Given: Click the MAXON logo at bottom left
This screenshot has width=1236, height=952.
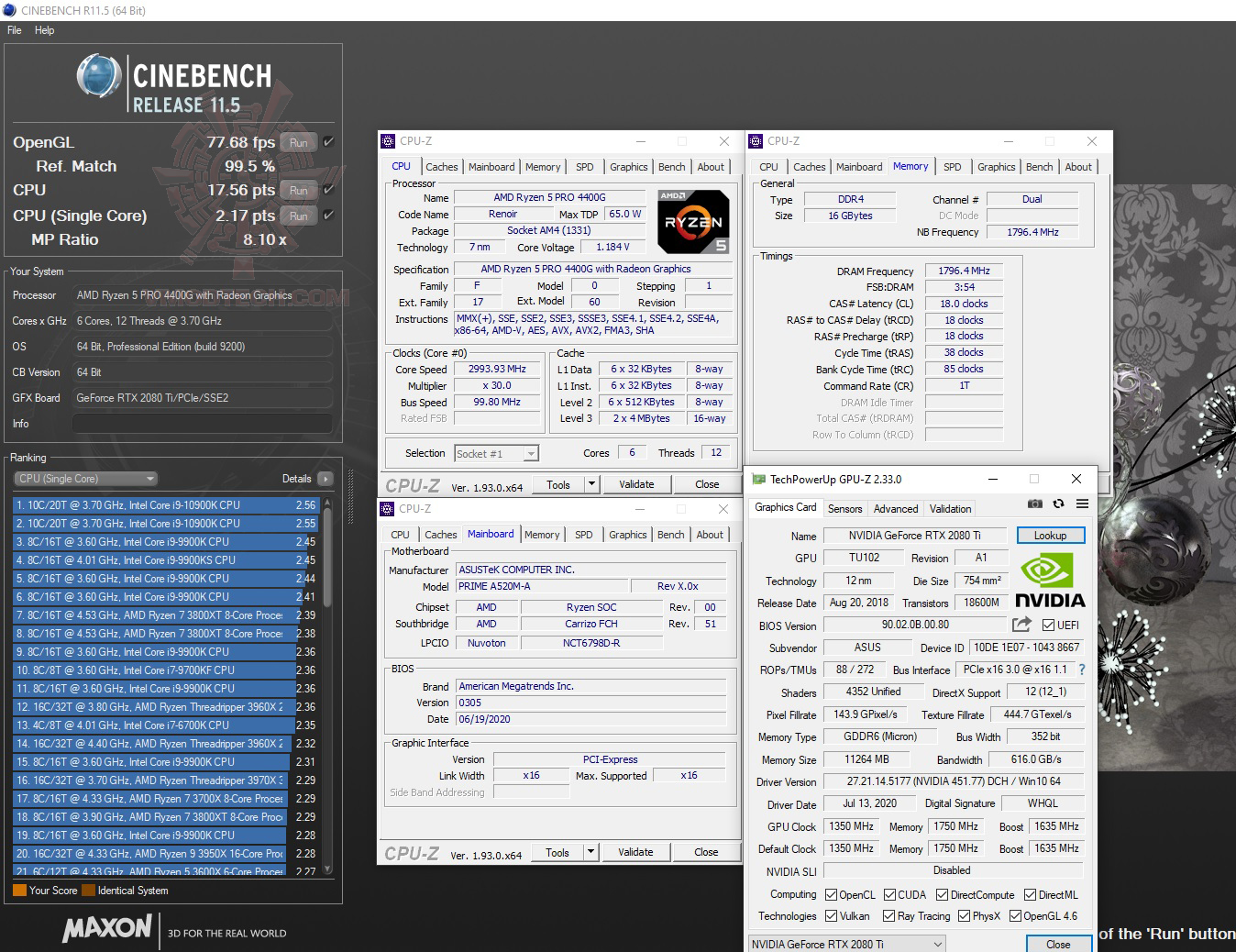Looking at the screenshot, I should point(107,929).
